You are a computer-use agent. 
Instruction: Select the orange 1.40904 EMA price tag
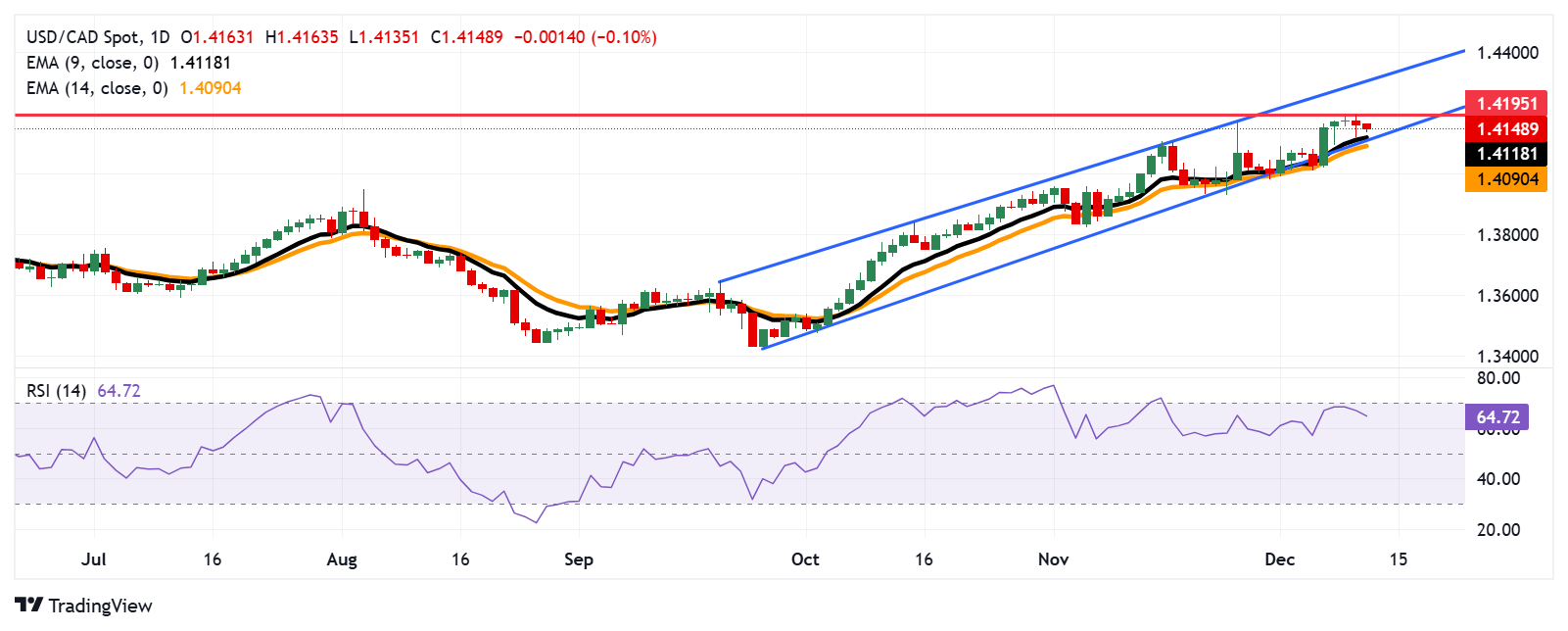click(1506, 179)
